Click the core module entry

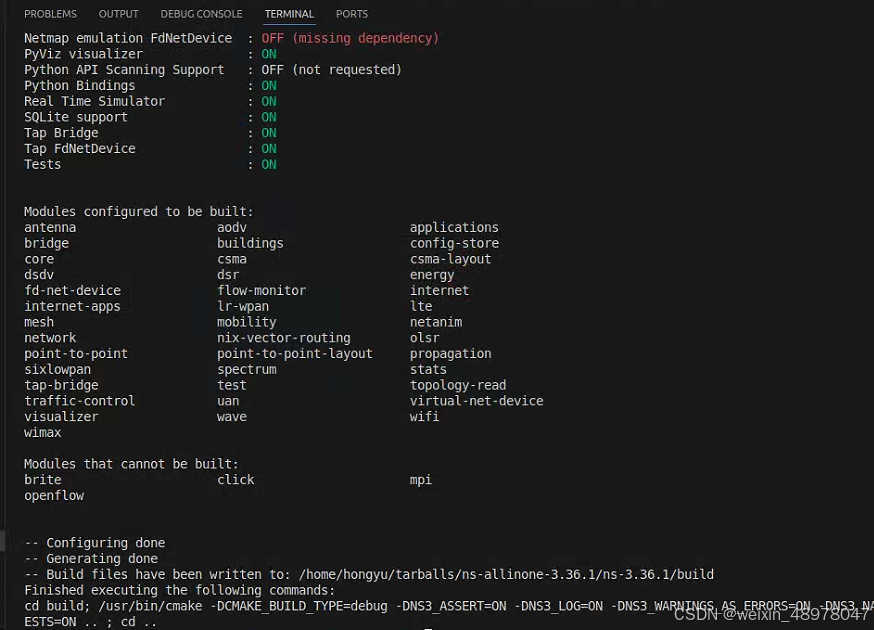39,258
